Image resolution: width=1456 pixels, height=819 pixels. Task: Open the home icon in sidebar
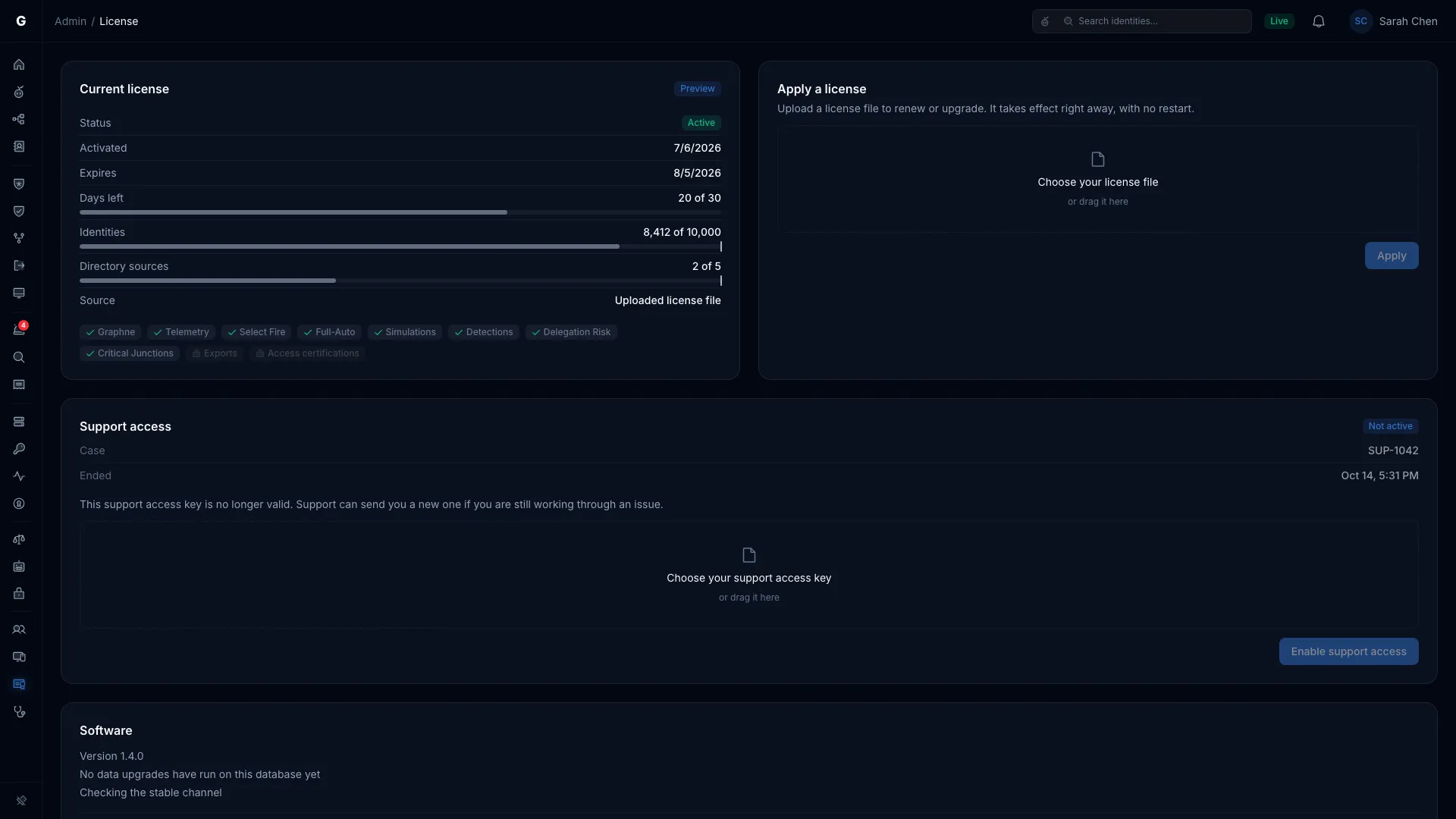tap(19, 65)
